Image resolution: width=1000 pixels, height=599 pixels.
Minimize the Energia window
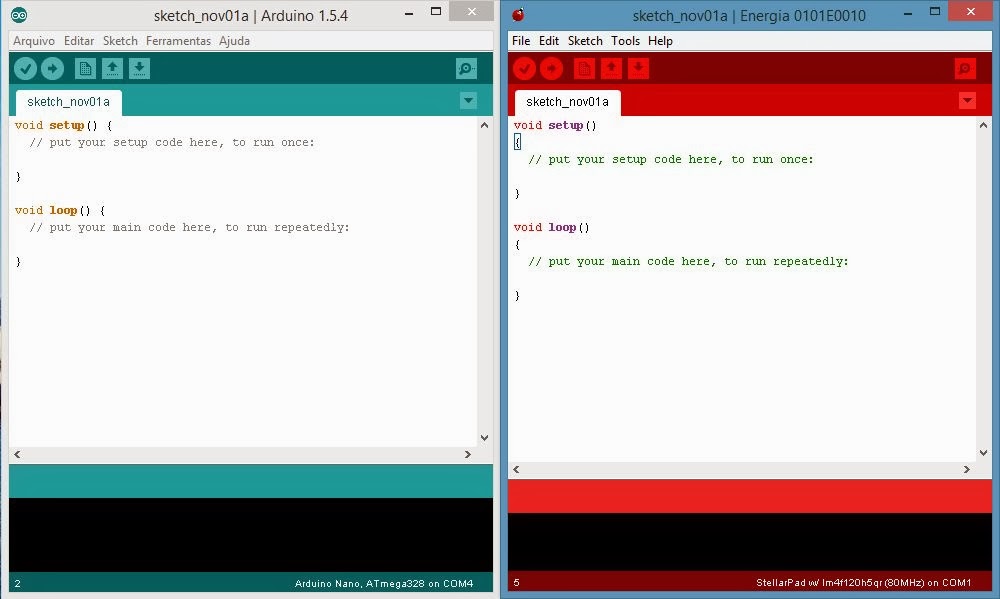click(908, 11)
